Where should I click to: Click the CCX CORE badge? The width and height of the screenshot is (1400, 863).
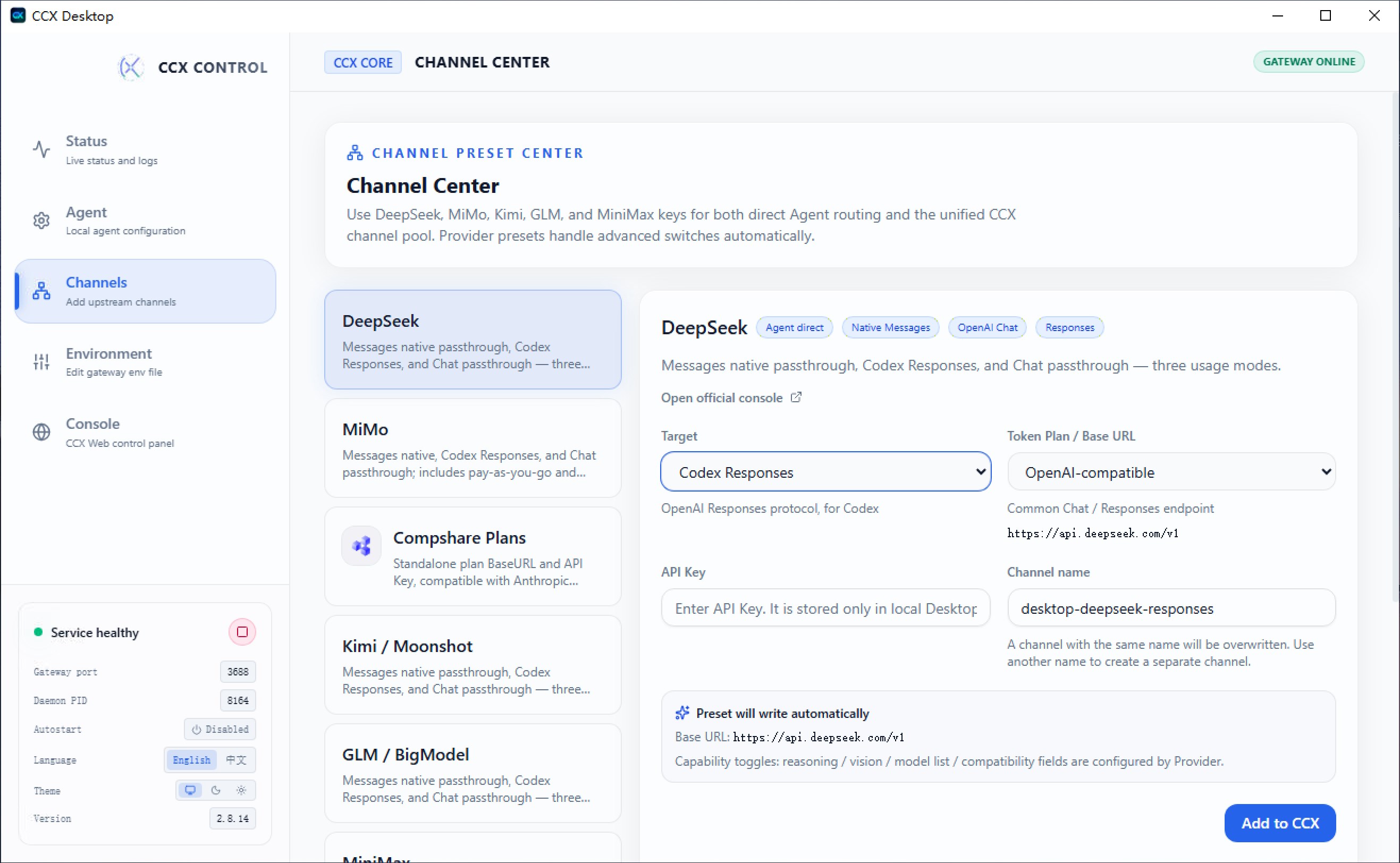363,62
